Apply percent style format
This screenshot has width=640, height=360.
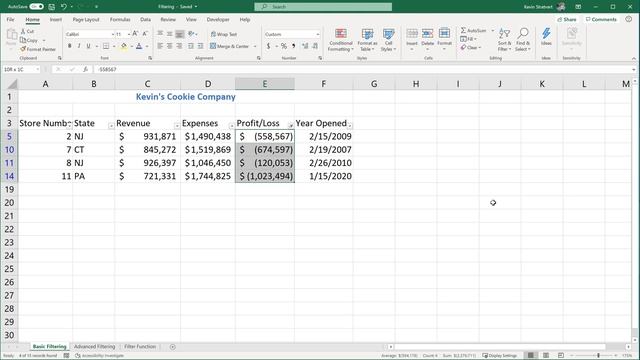click(x=284, y=46)
